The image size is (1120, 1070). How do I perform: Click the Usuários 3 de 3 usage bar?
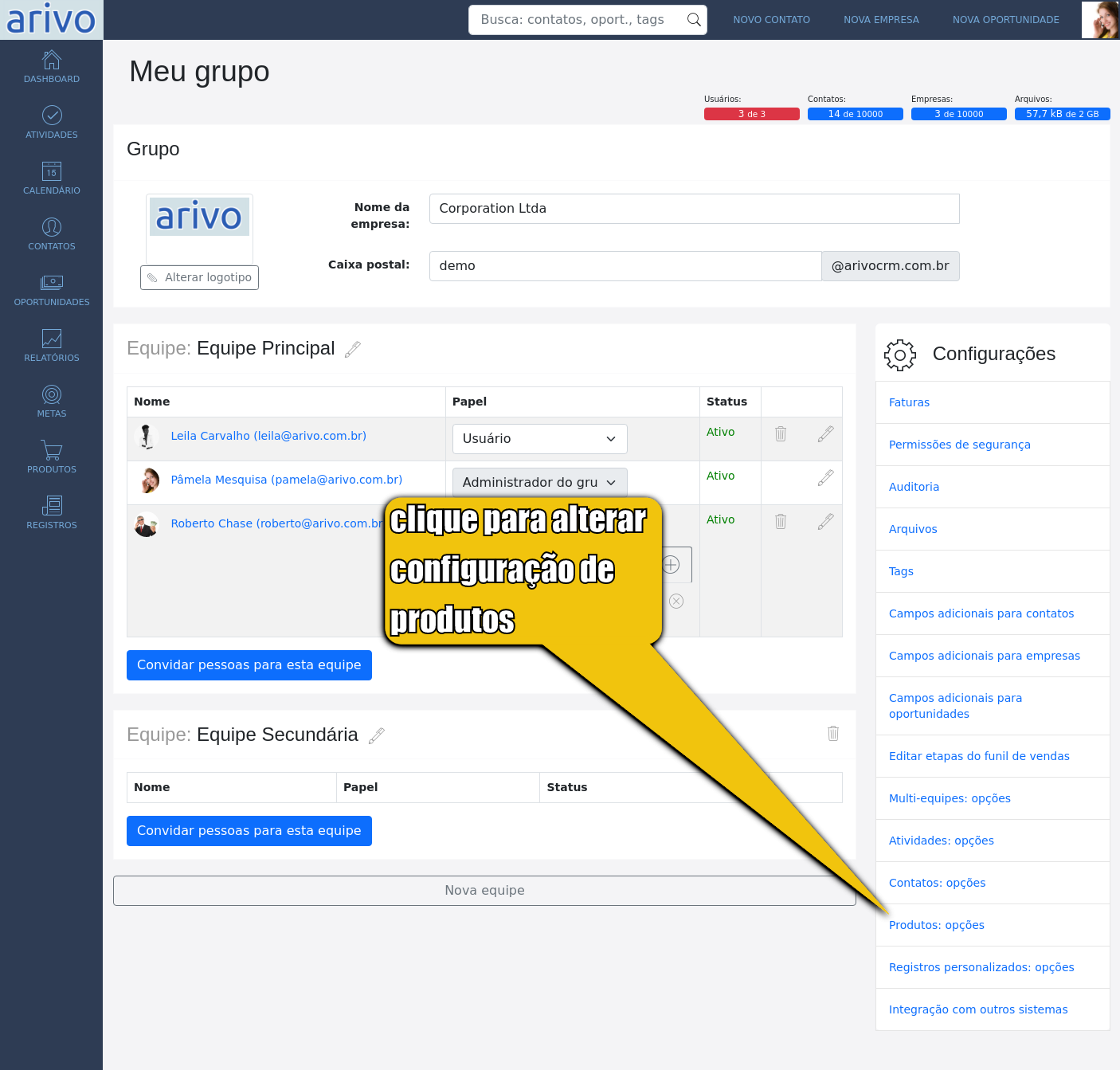[x=752, y=114]
